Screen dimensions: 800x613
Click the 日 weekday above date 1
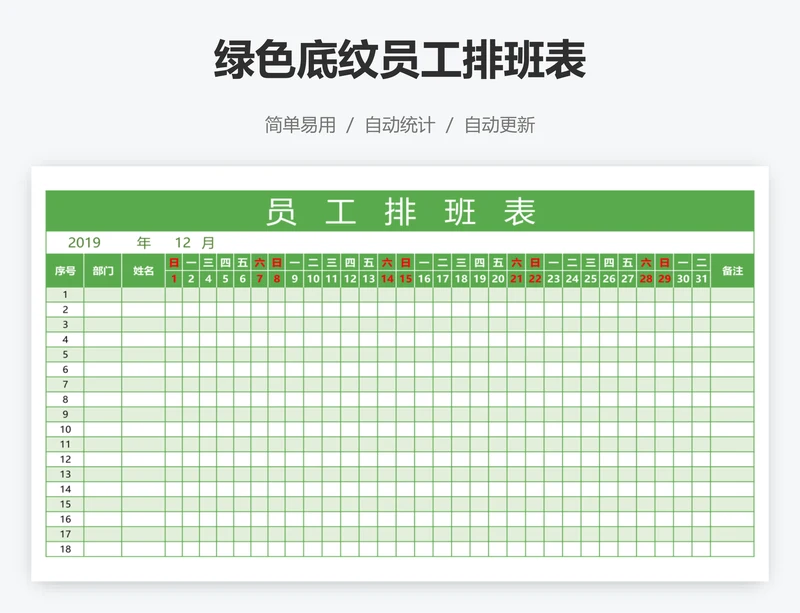[174, 262]
